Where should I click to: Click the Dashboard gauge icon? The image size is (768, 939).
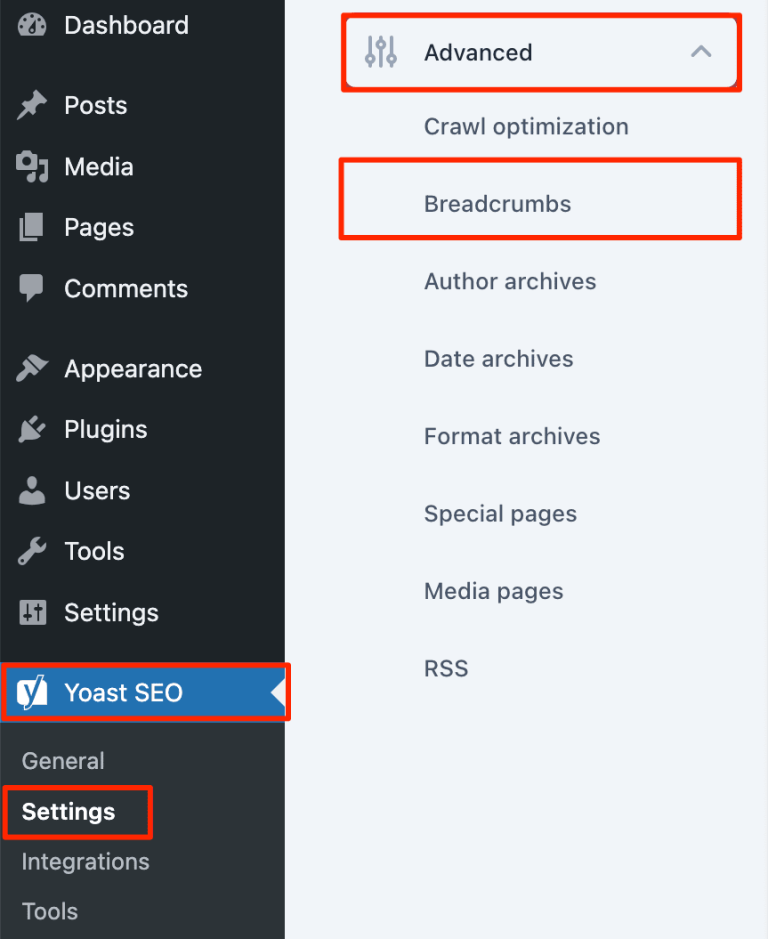coord(31,25)
